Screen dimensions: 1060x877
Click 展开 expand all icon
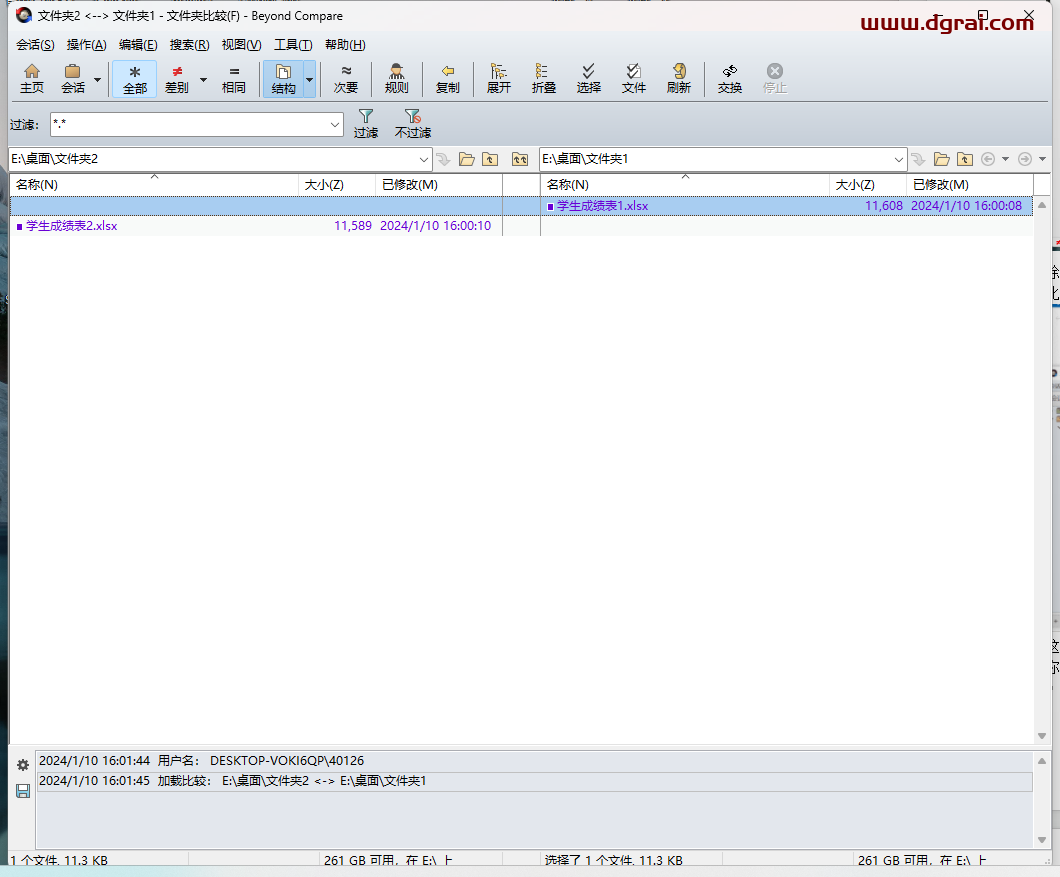pos(499,78)
